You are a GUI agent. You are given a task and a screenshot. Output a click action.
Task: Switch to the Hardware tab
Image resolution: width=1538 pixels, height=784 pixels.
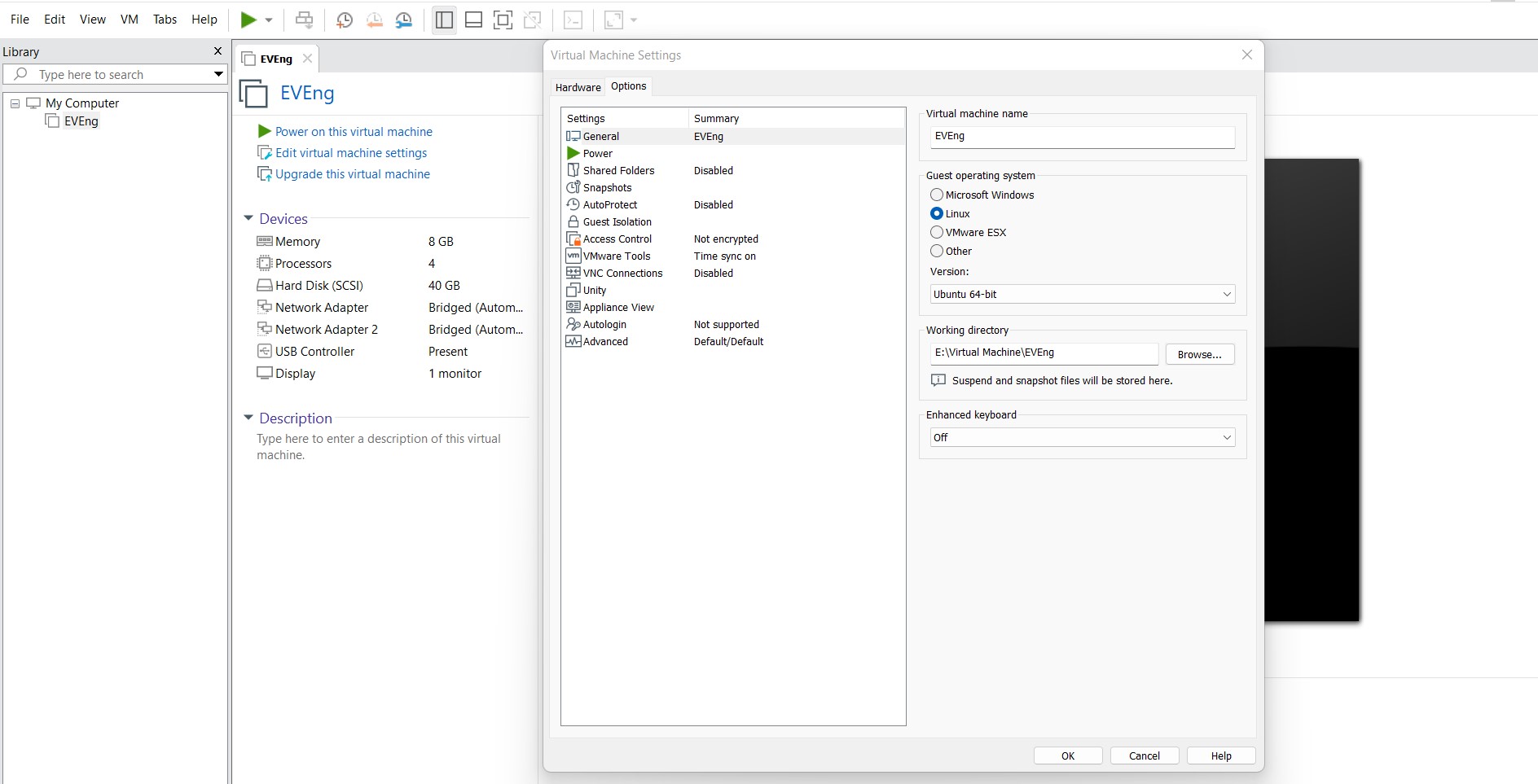(x=578, y=87)
